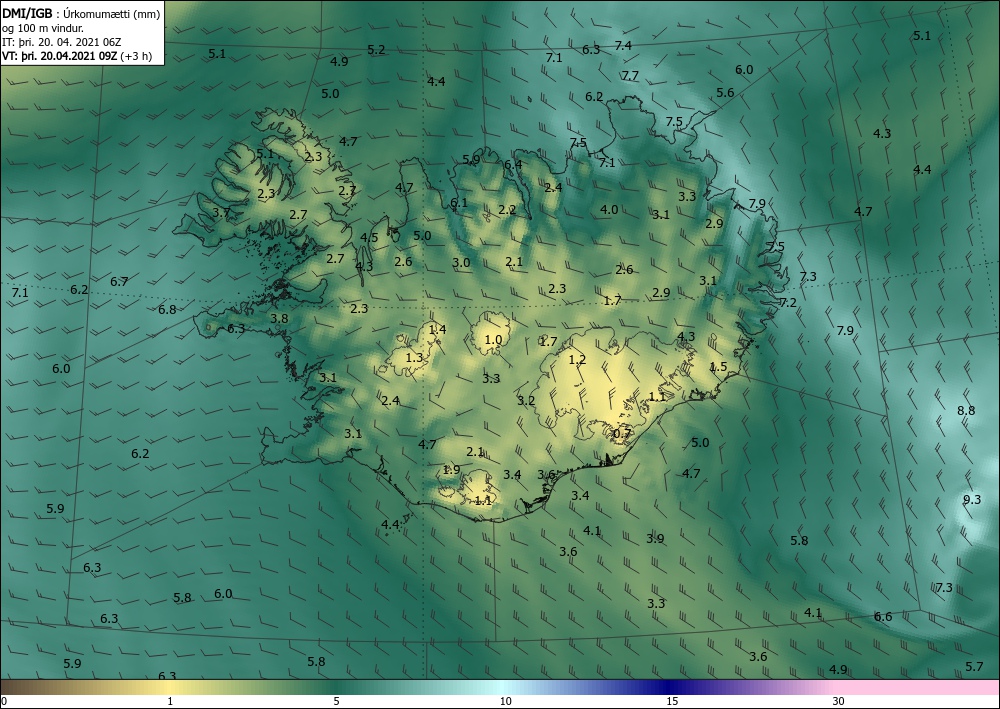Click the 'og 100 m vindur.' subtitle text
Screen dimensions: 1000x709
(x=43, y=28)
